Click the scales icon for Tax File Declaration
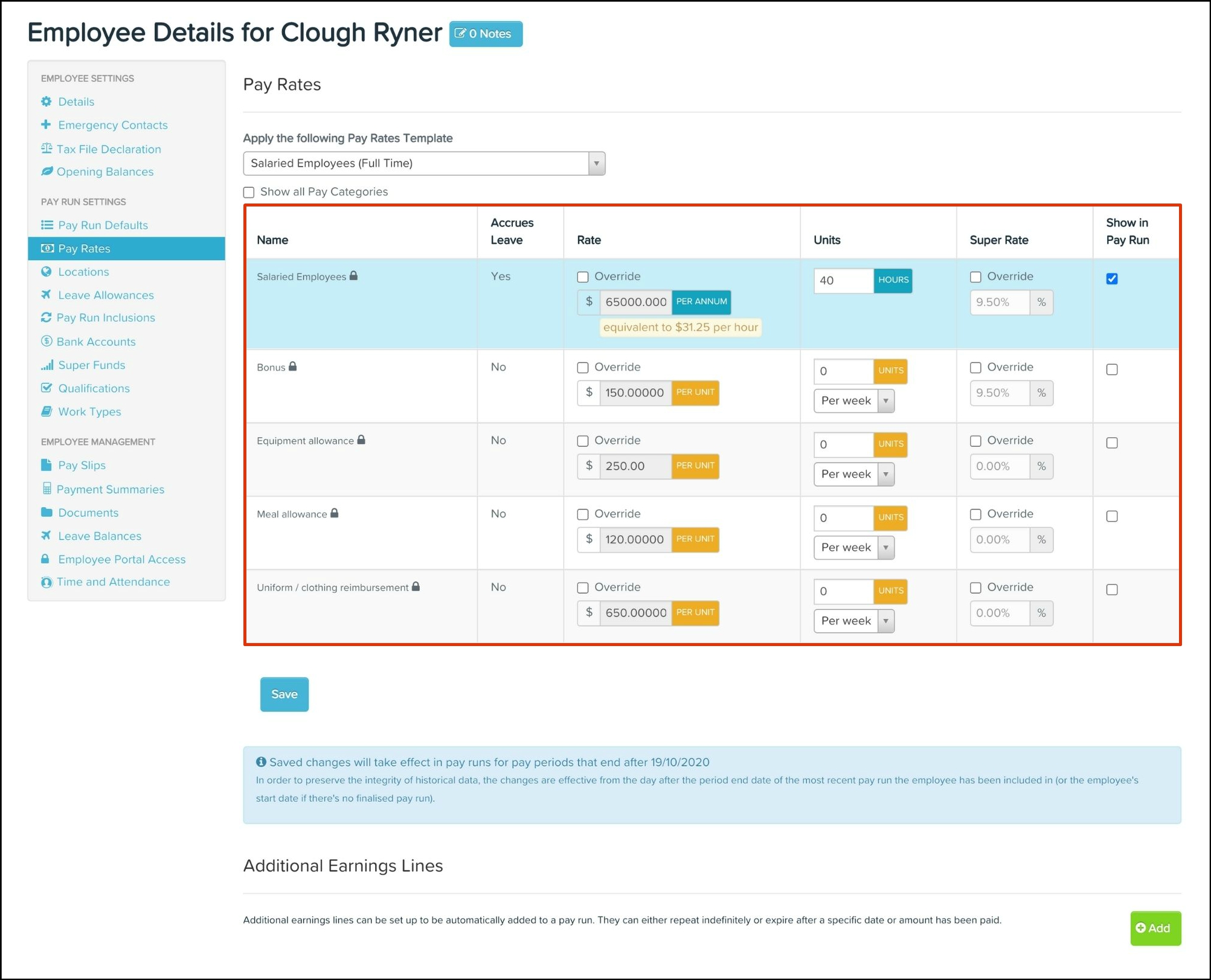This screenshot has height=980, width=1211. pyautogui.click(x=47, y=149)
